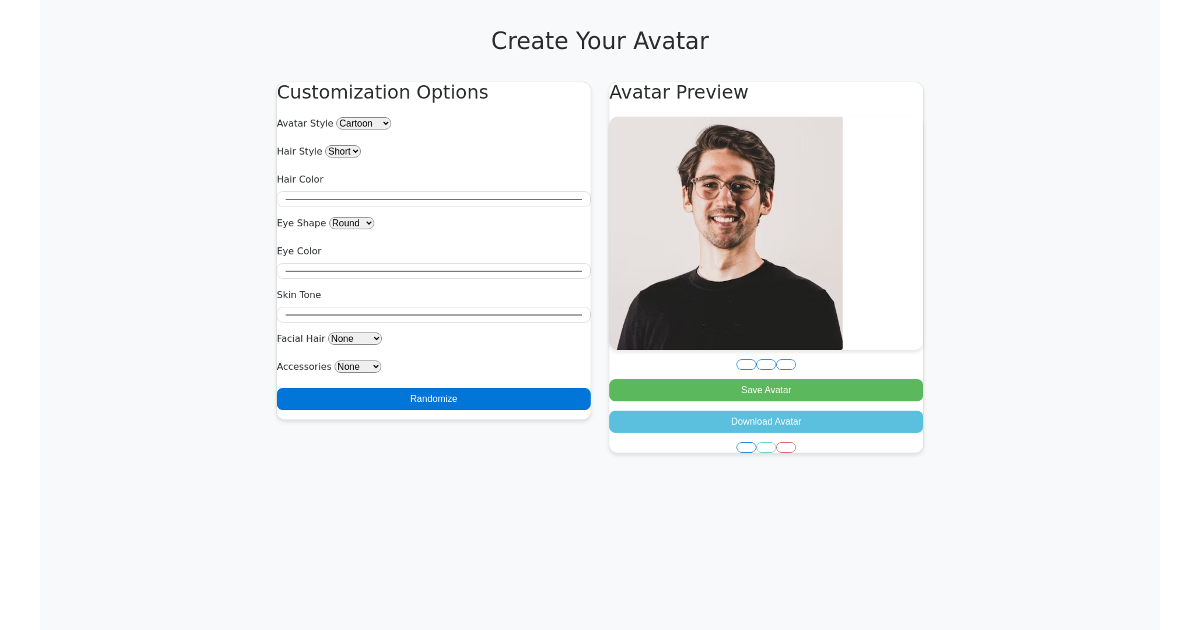Click the Customization Options panel heading
1200x630 pixels.
[383, 92]
